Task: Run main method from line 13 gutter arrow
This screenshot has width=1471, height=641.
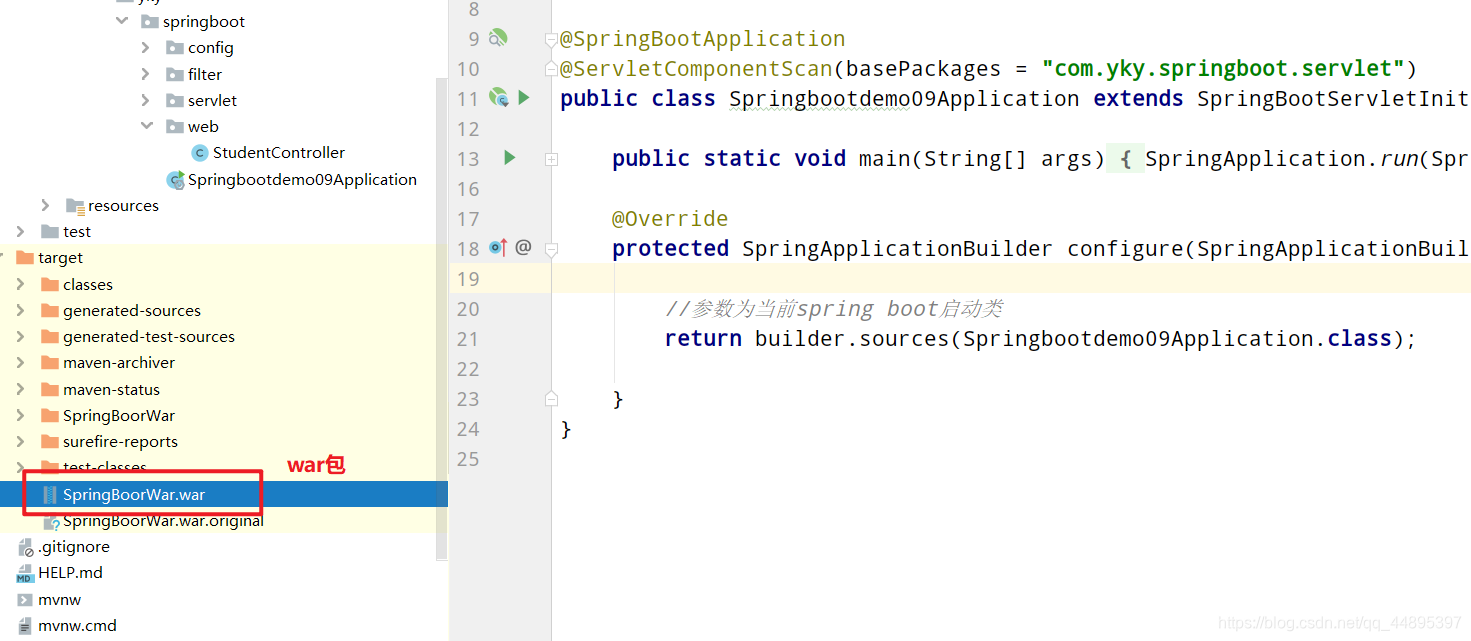Action: (x=510, y=158)
